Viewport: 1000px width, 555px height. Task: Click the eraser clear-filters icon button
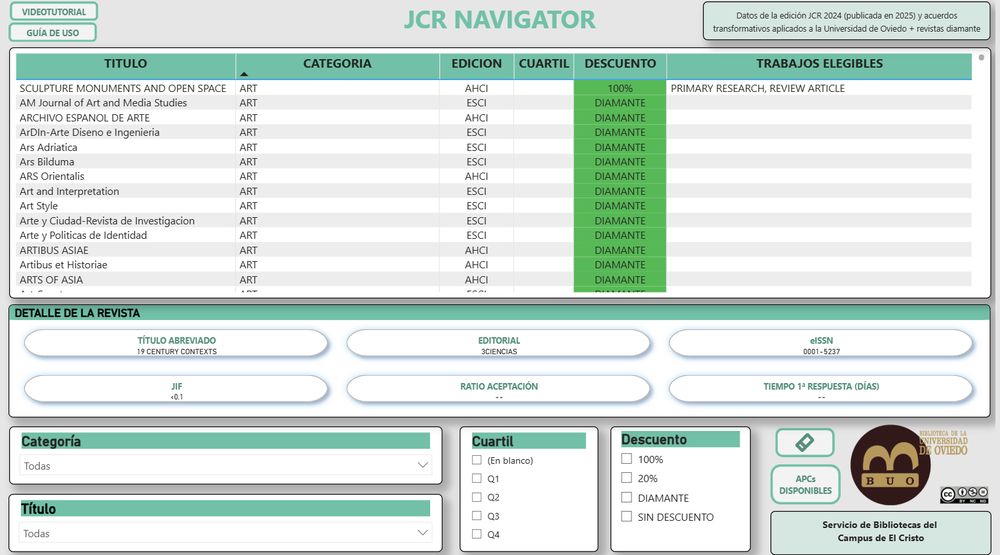(805, 442)
